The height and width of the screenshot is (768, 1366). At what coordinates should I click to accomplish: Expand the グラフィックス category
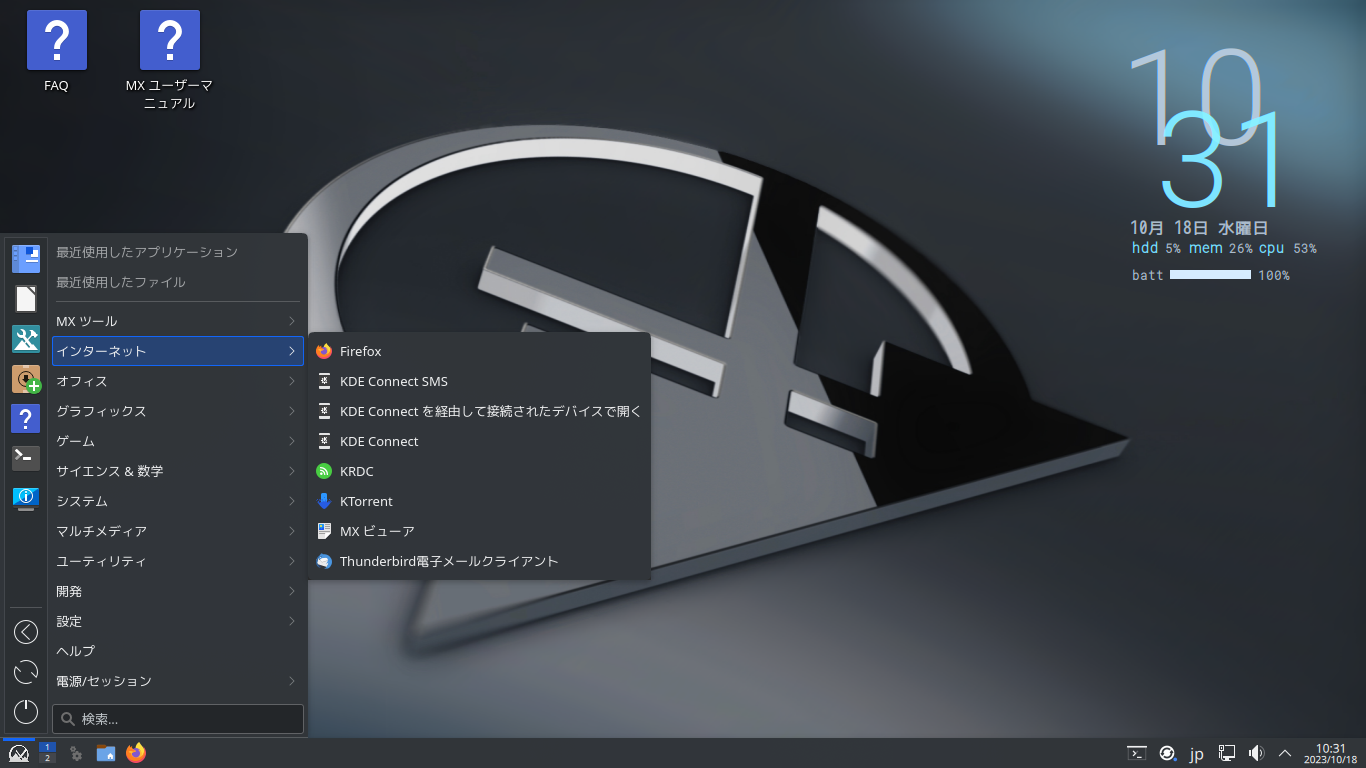(176, 411)
